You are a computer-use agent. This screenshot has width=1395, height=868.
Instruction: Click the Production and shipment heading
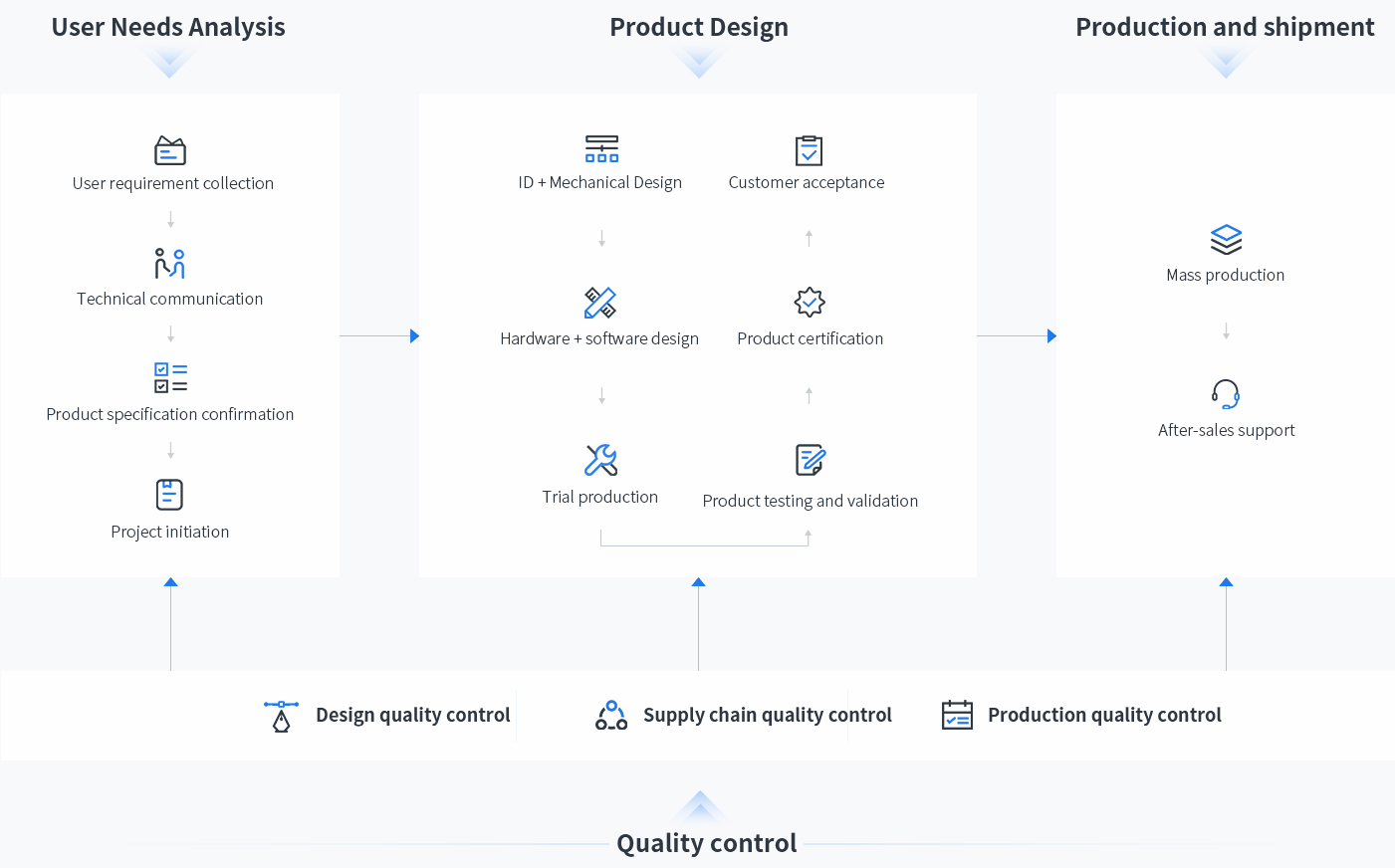click(x=1225, y=28)
